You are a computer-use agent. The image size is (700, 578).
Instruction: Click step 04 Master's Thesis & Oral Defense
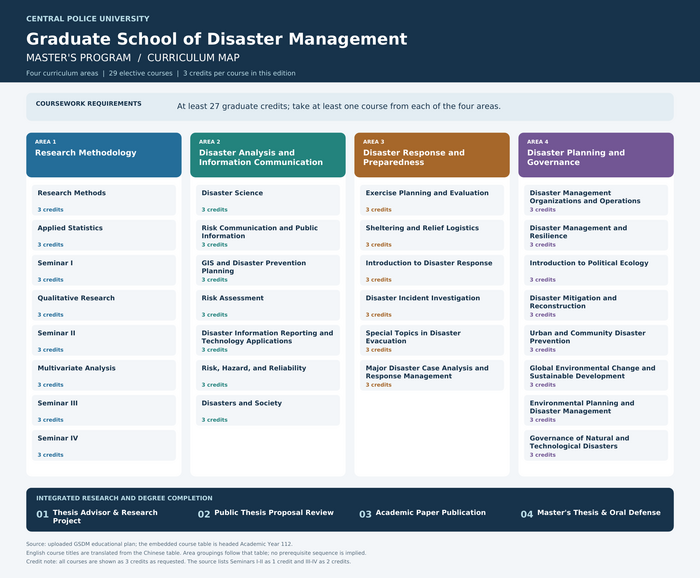[591, 513]
